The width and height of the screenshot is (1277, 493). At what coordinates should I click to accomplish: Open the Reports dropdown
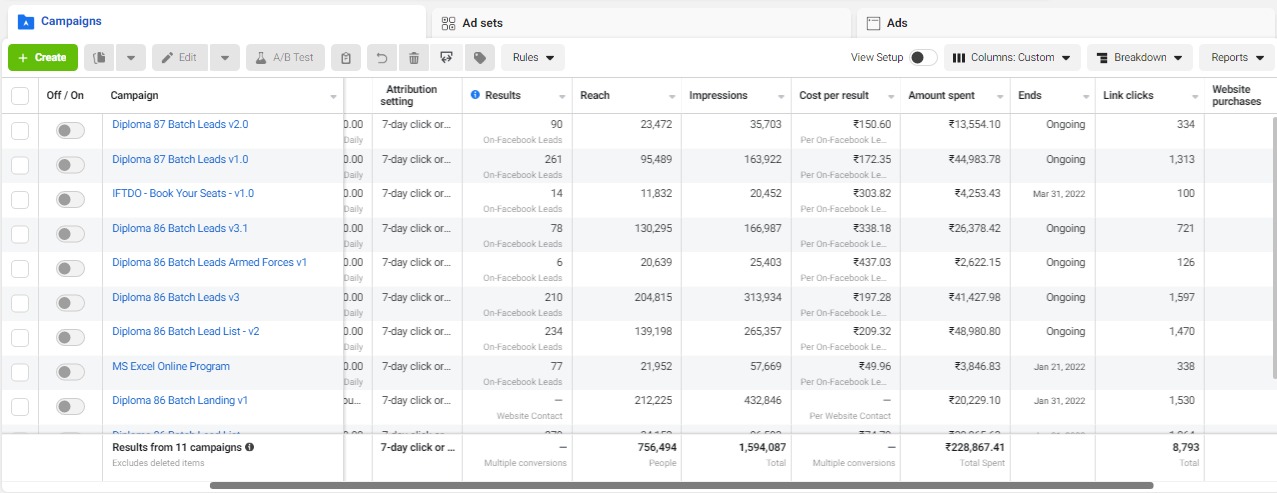point(1236,57)
